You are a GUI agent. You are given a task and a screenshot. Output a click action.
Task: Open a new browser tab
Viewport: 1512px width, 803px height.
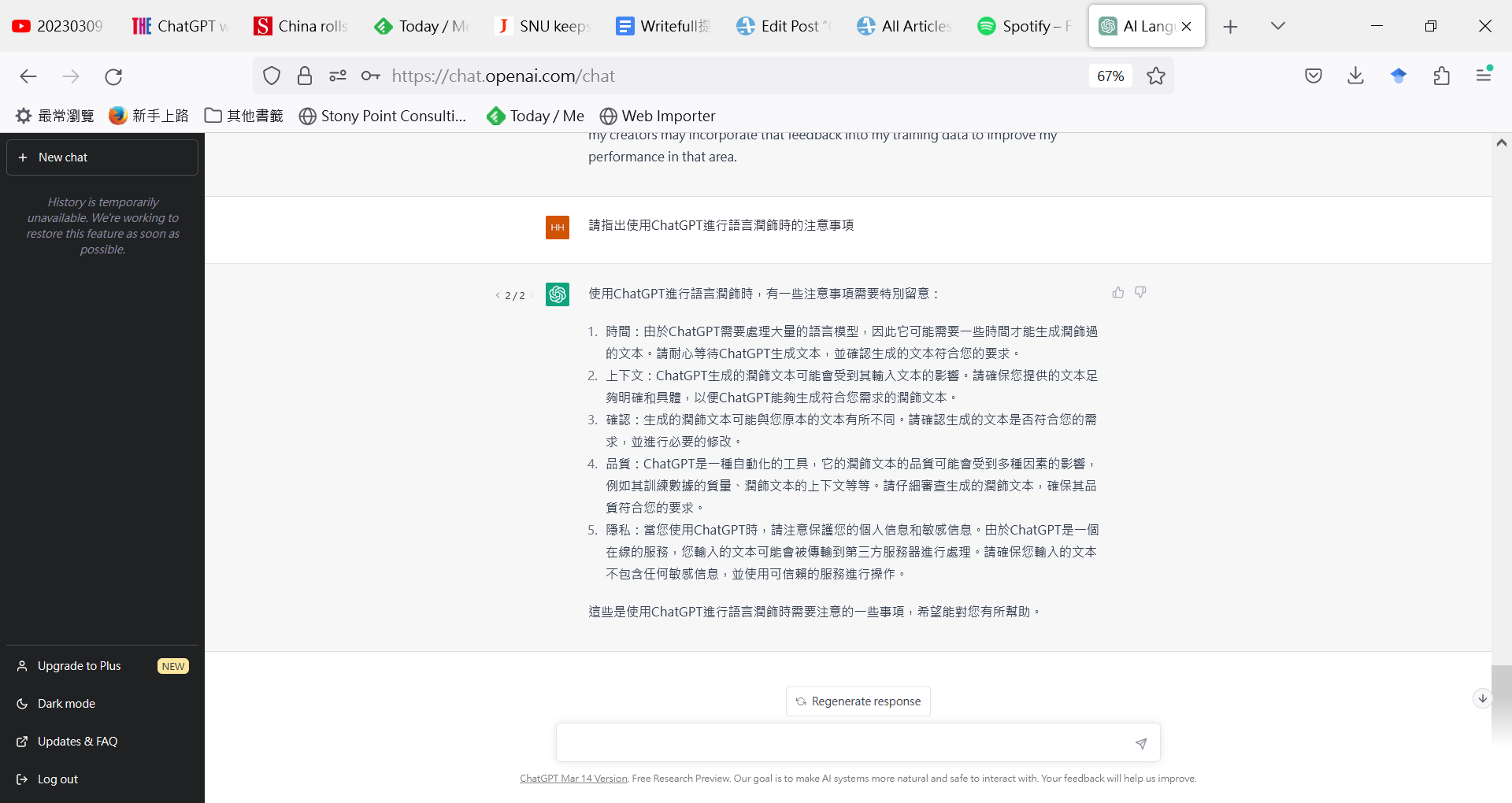tap(1231, 27)
